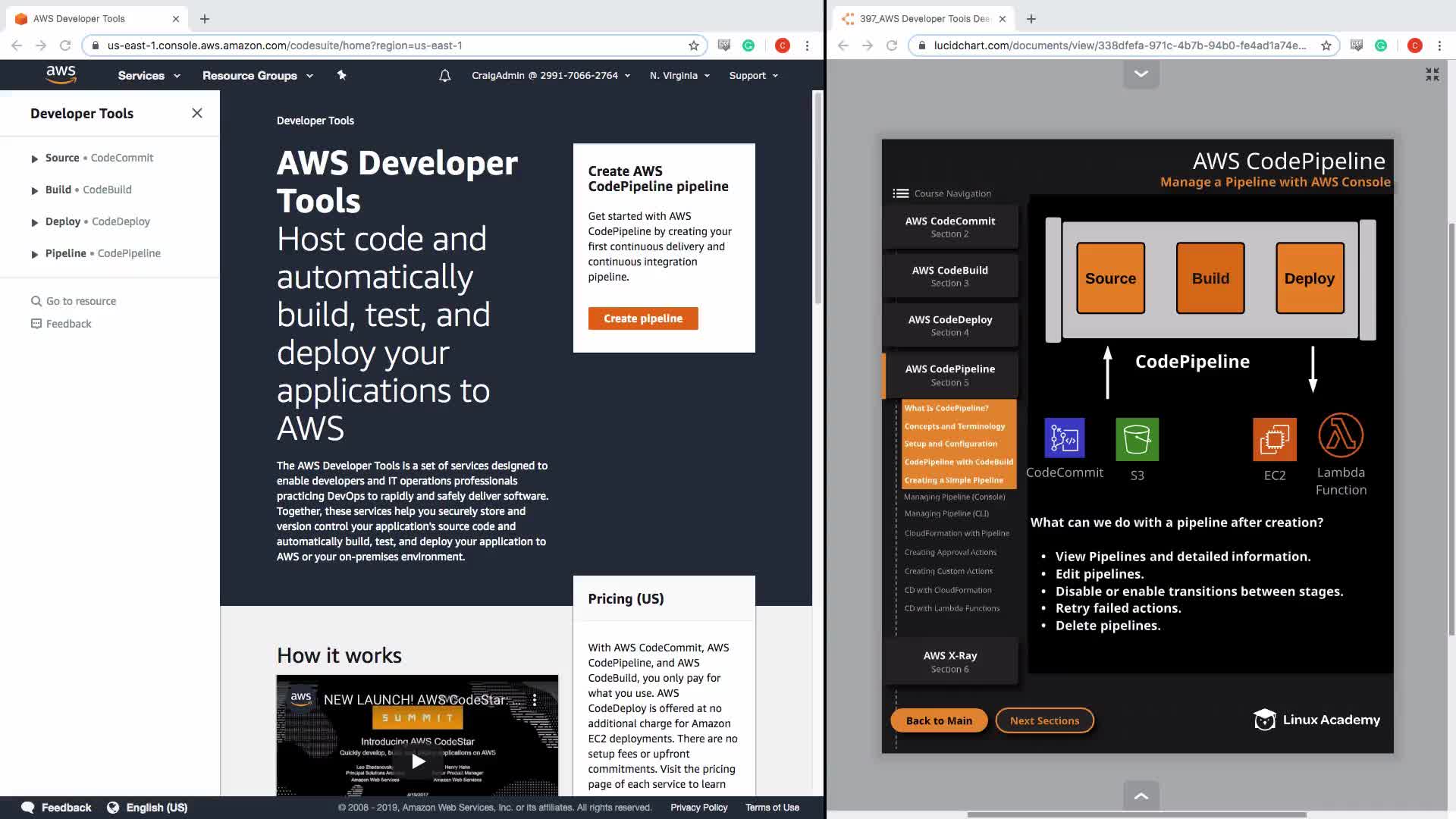Close the Developer Tools side panel
Screen dimensions: 1456x819
pyautogui.click(x=197, y=113)
